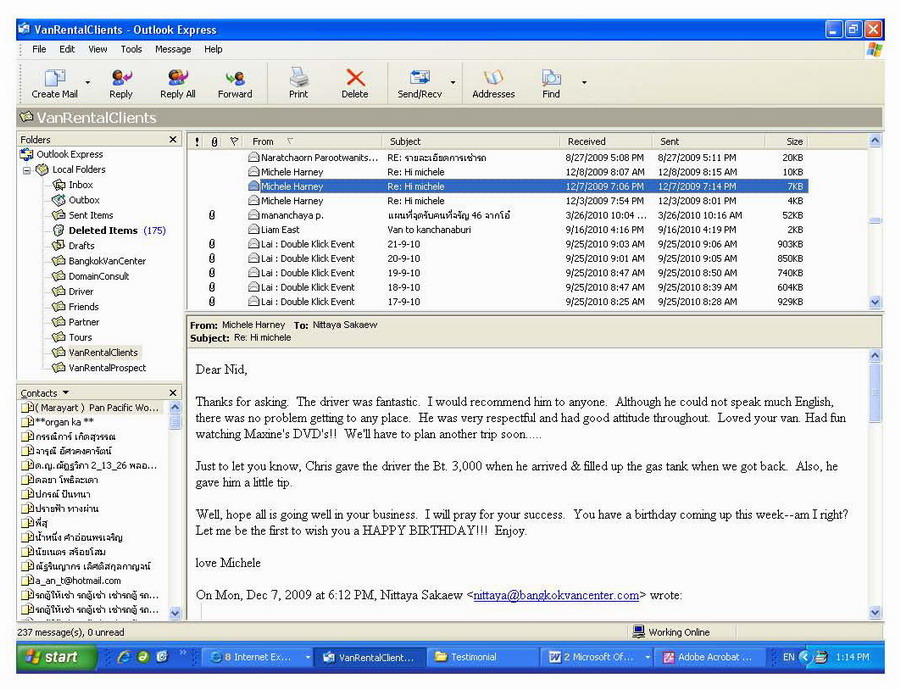900x690 pixels.
Task: Open the Message menu
Action: point(173,49)
